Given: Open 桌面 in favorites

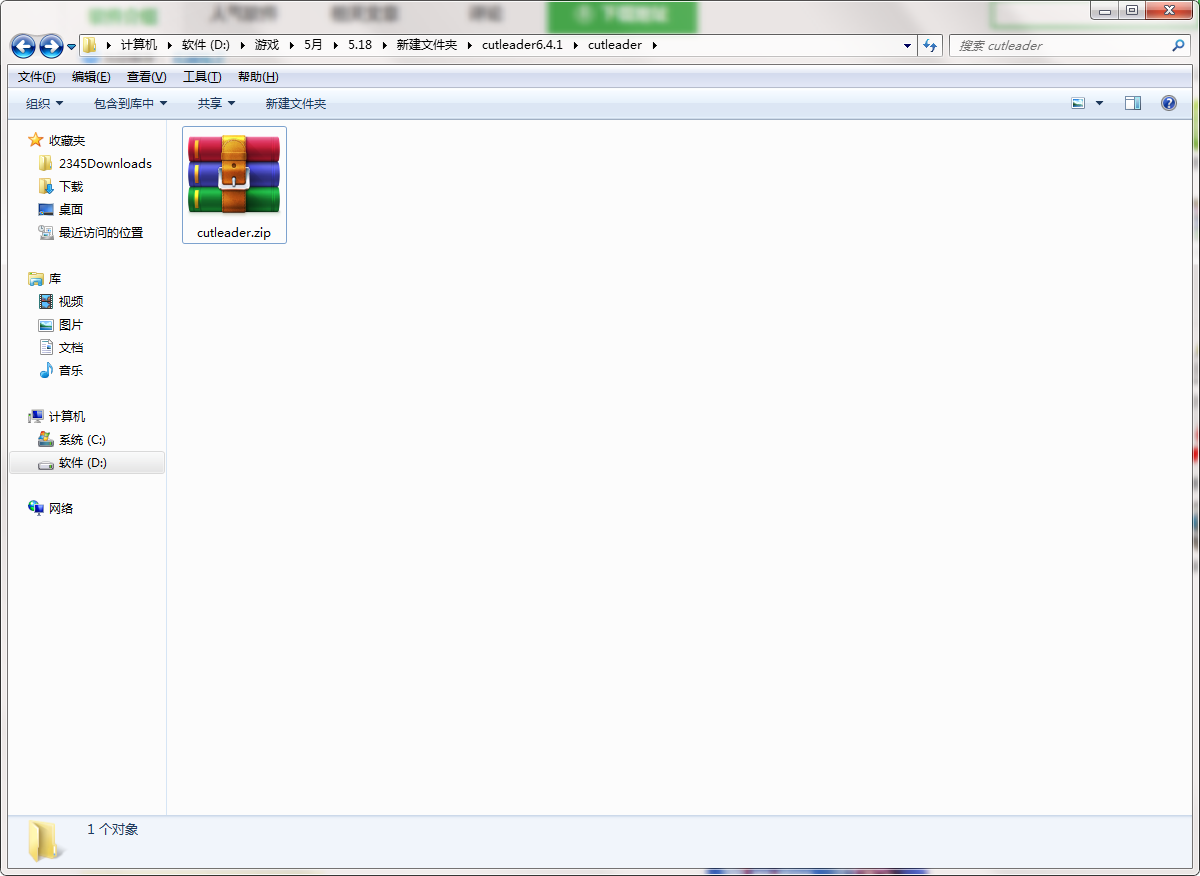Looking at the screenshot, I should 71,209.
